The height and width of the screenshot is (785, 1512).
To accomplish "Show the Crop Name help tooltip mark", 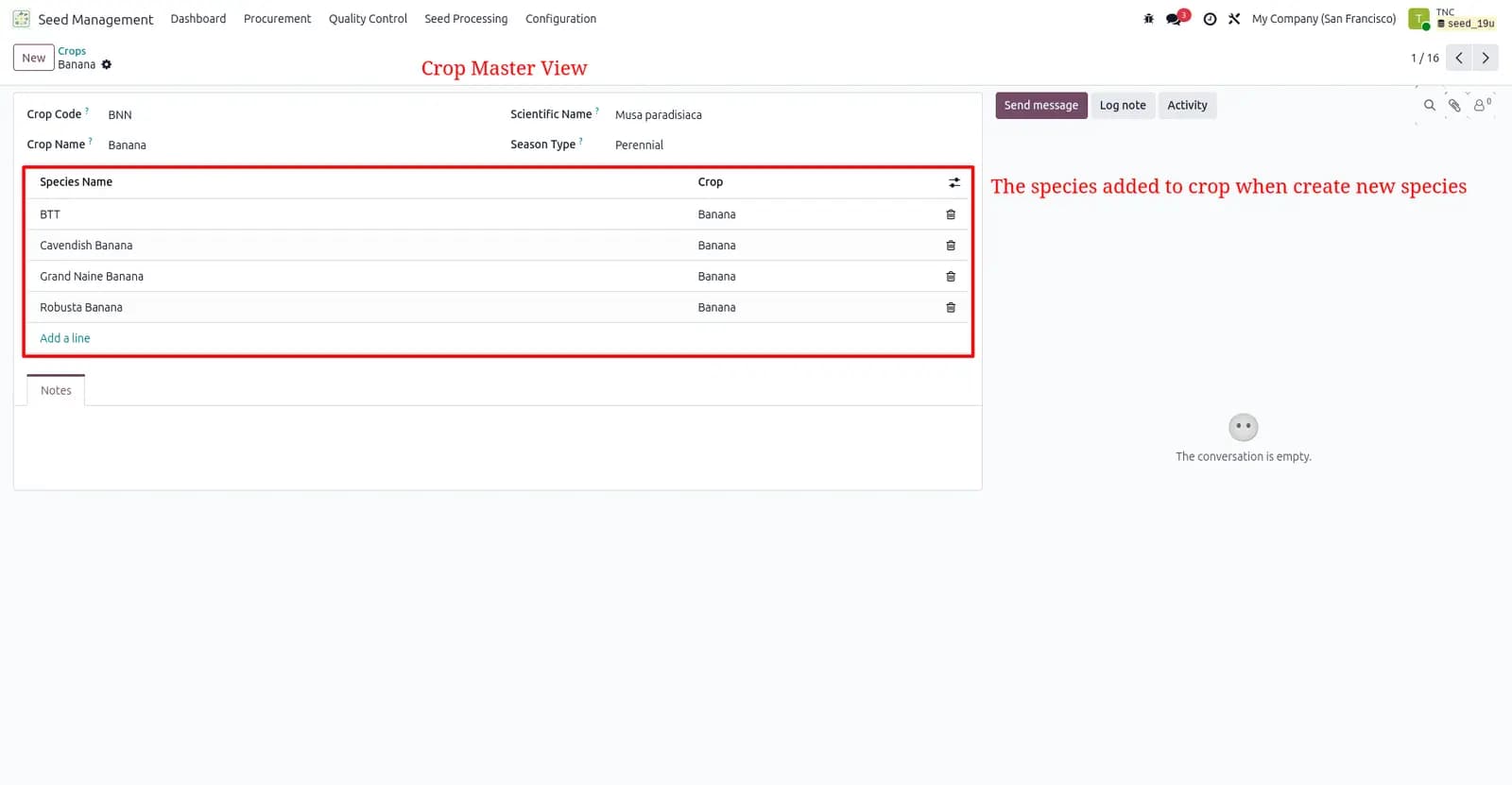I will point(91,141).
